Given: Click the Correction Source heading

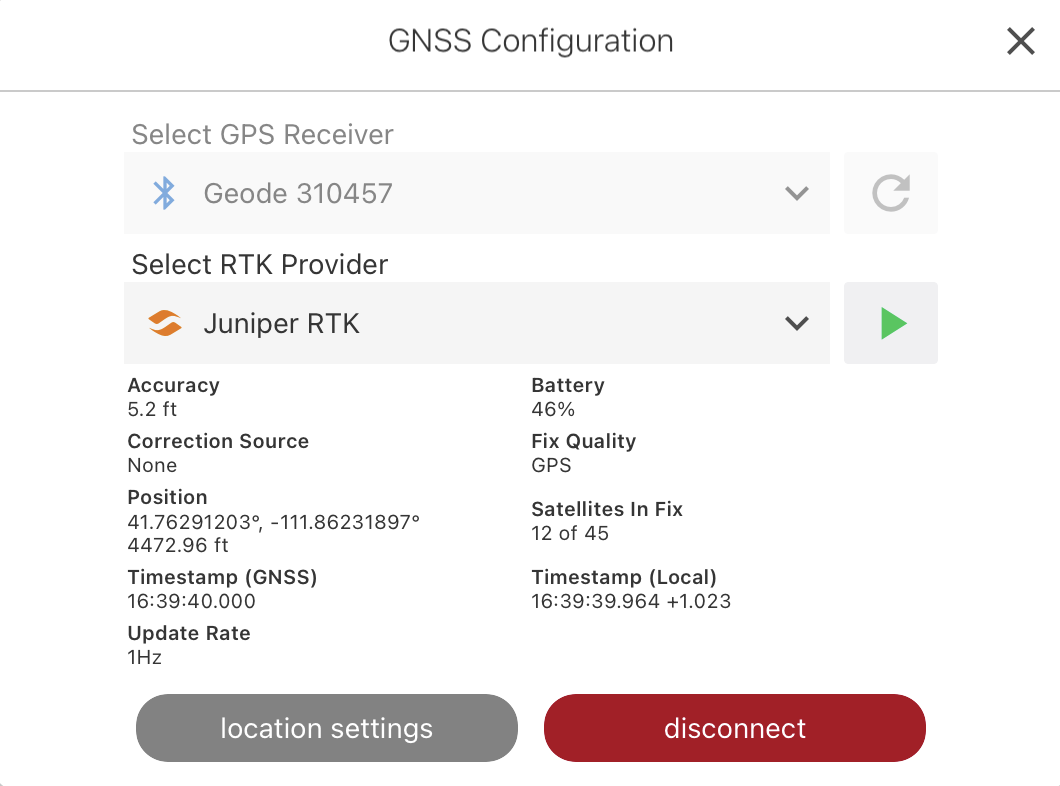Looking at the screenshot, I should coord(218,441).
